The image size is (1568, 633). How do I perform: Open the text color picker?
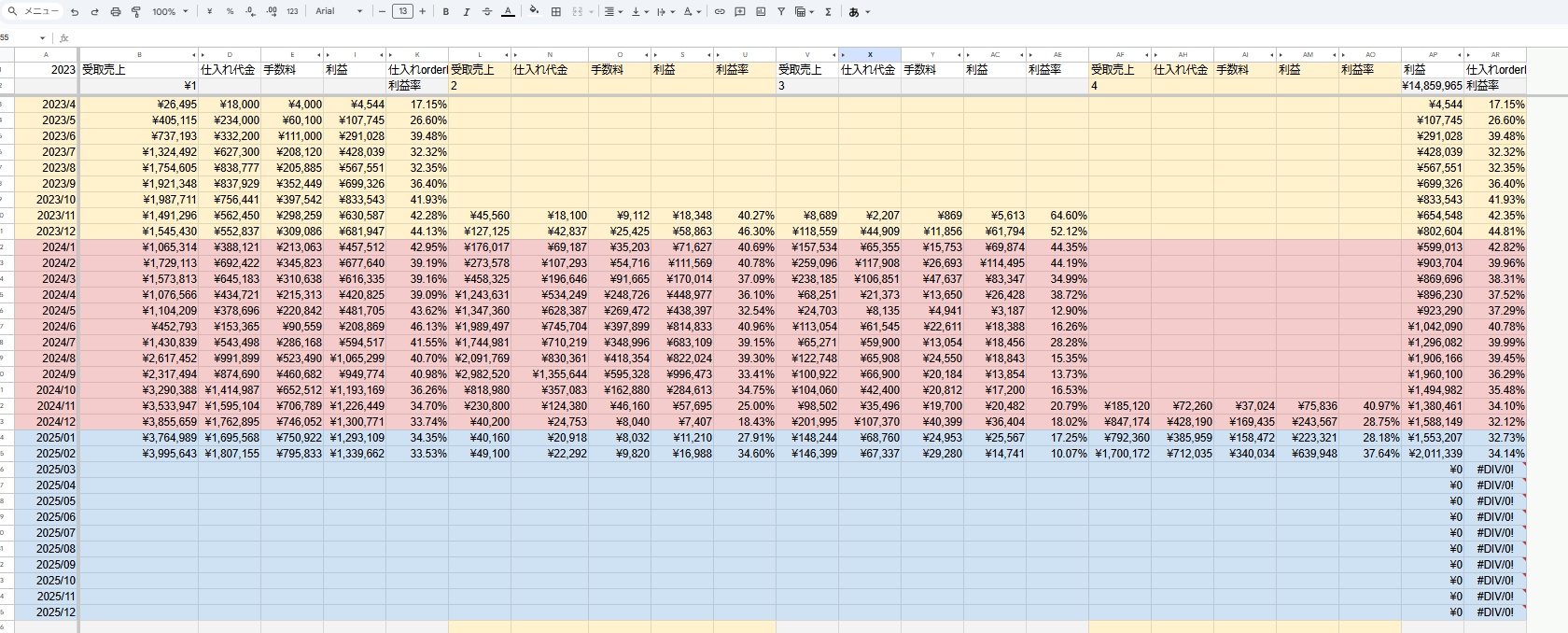[508, 11]
